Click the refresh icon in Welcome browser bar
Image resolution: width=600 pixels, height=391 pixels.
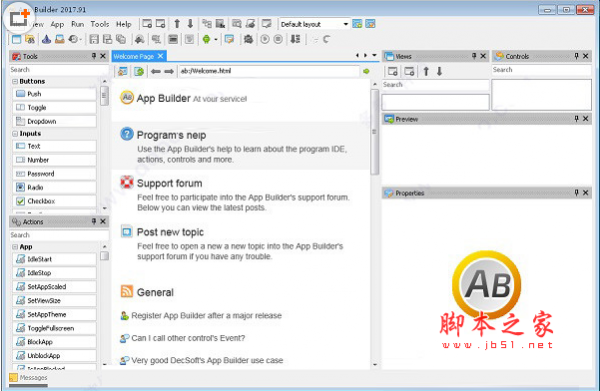(139, 71)
